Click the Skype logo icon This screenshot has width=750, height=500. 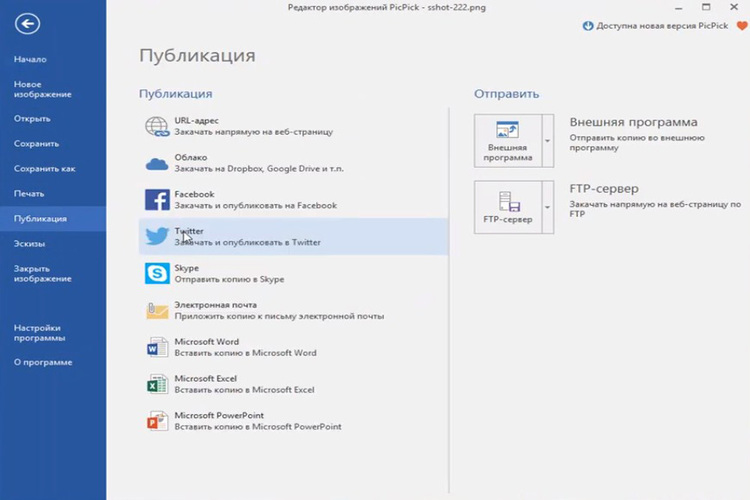tap(157, 273)
